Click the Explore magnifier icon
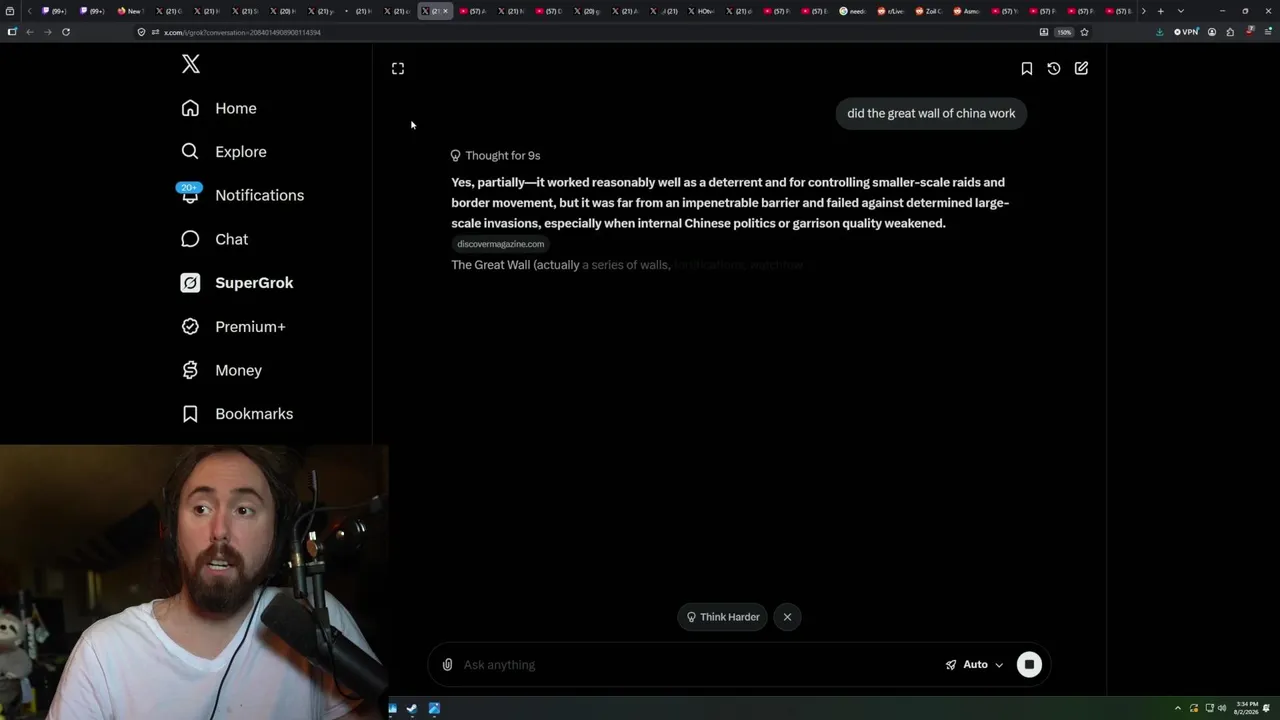Image resolution: width=1280 pixels, height=720 pixels. point(190,152)
